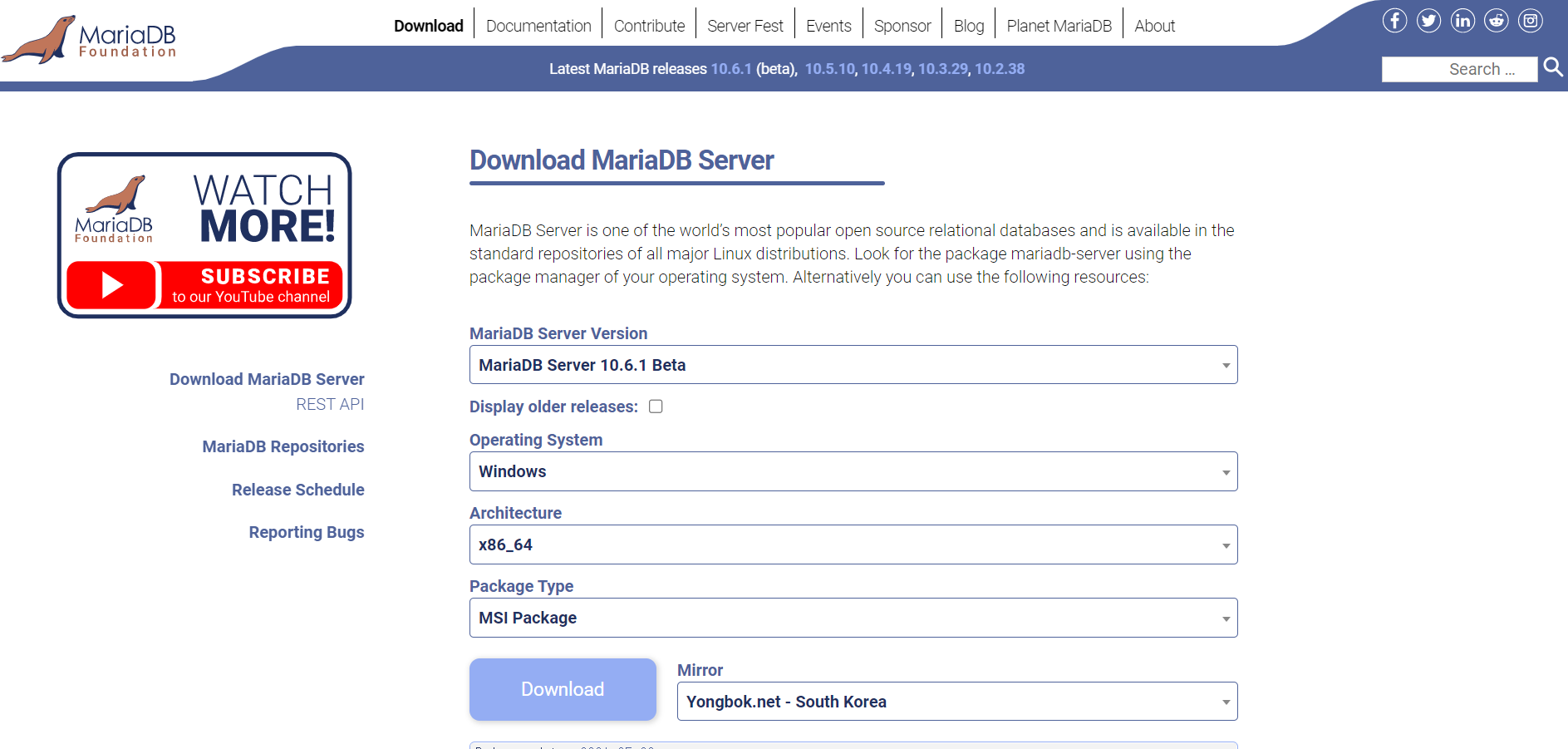This screenshot has width=1568, height=749.
Task: Open the REST API sidebar link
Action: [x=330, y=404]
